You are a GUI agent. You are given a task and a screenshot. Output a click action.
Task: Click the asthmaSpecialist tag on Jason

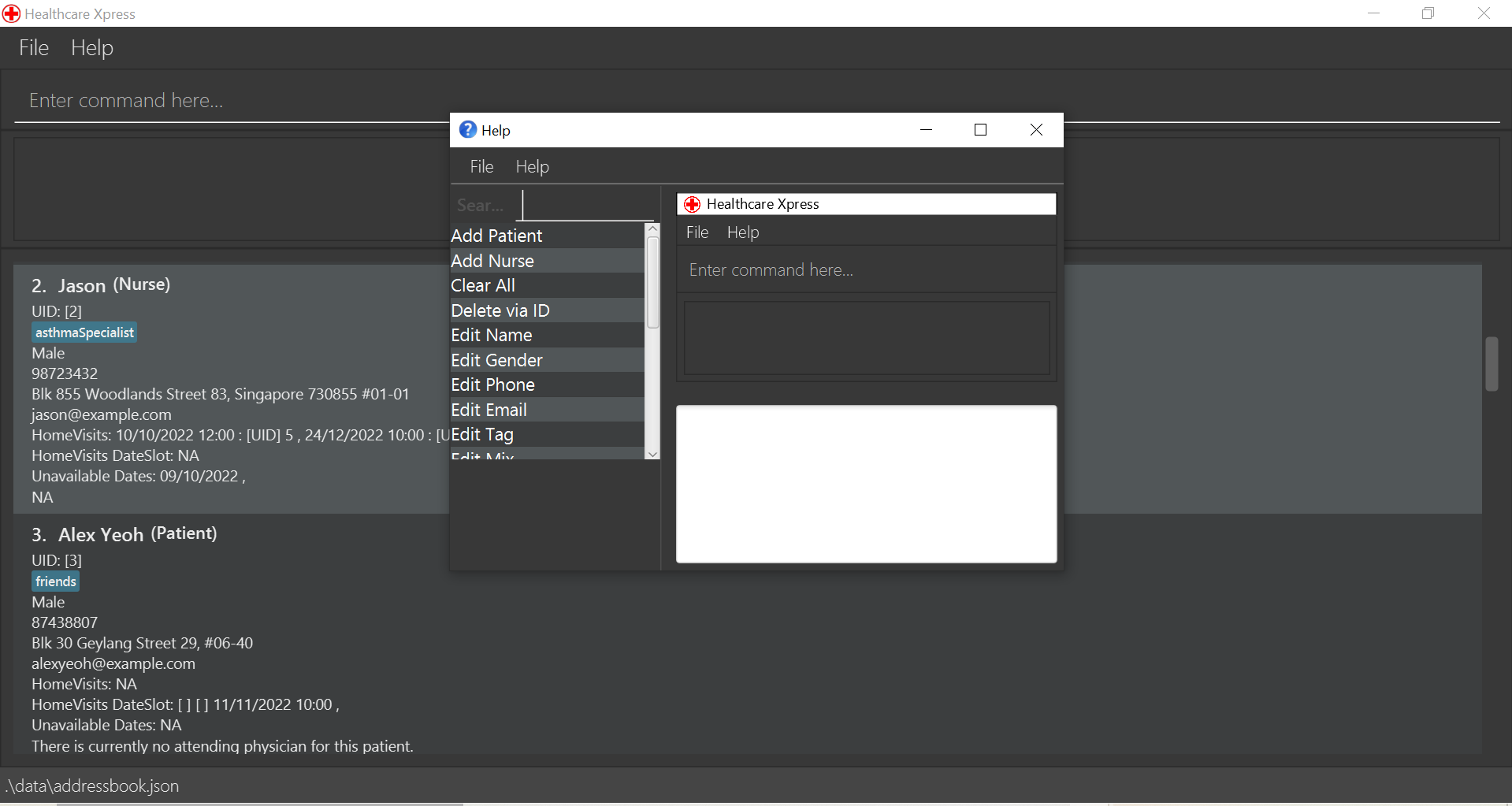pyautogui.click(x=84, y=332)
